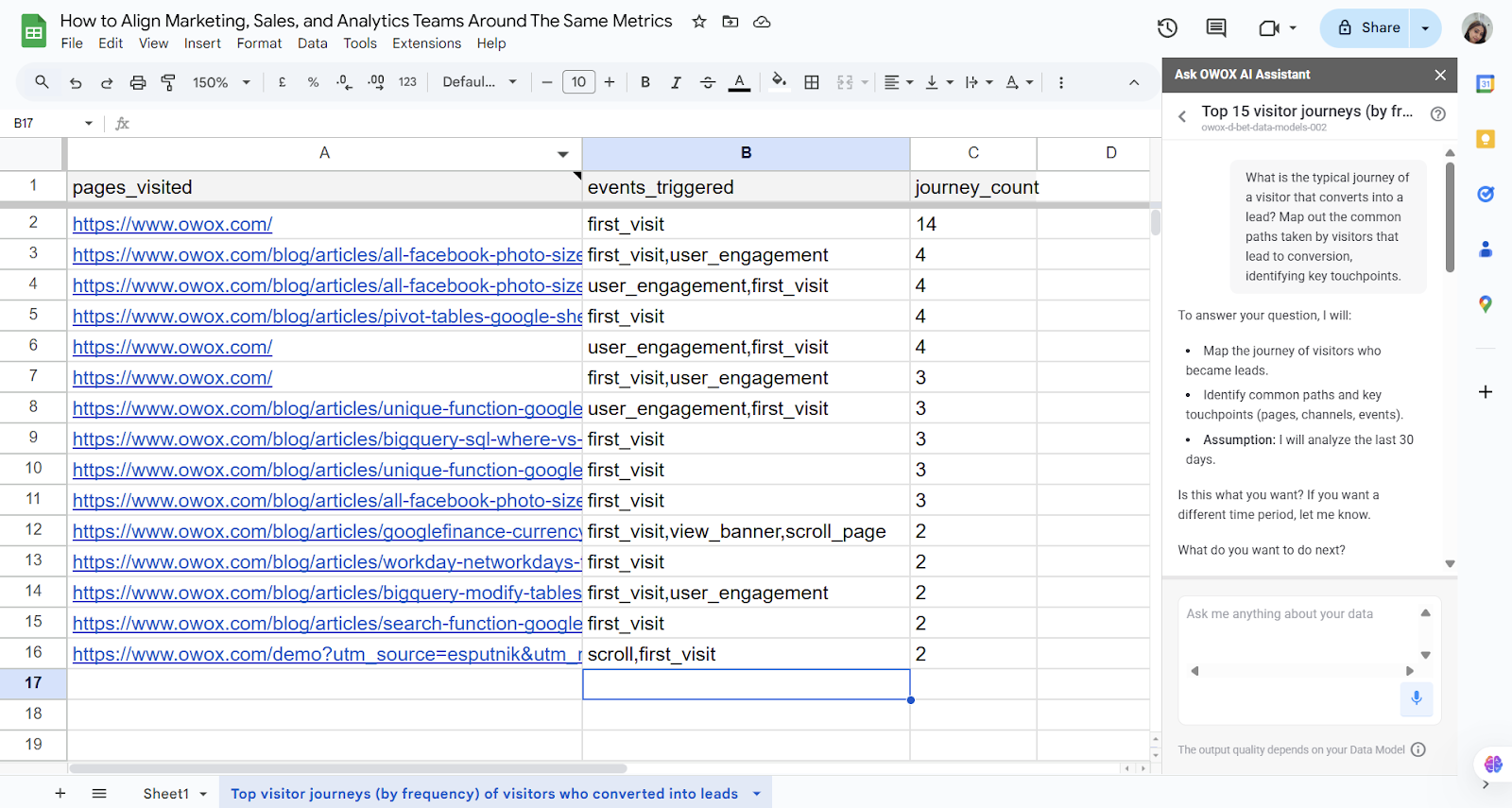Open the Data menu

(313, 43)
